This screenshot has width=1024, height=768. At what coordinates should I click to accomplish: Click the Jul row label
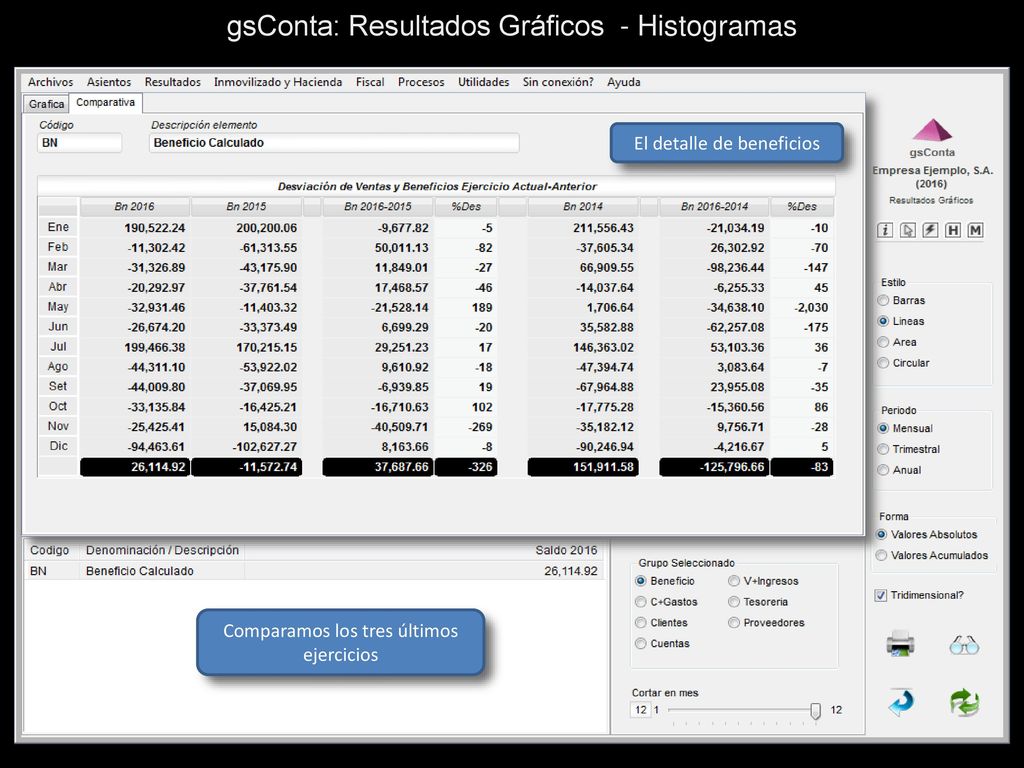(58, 347)
